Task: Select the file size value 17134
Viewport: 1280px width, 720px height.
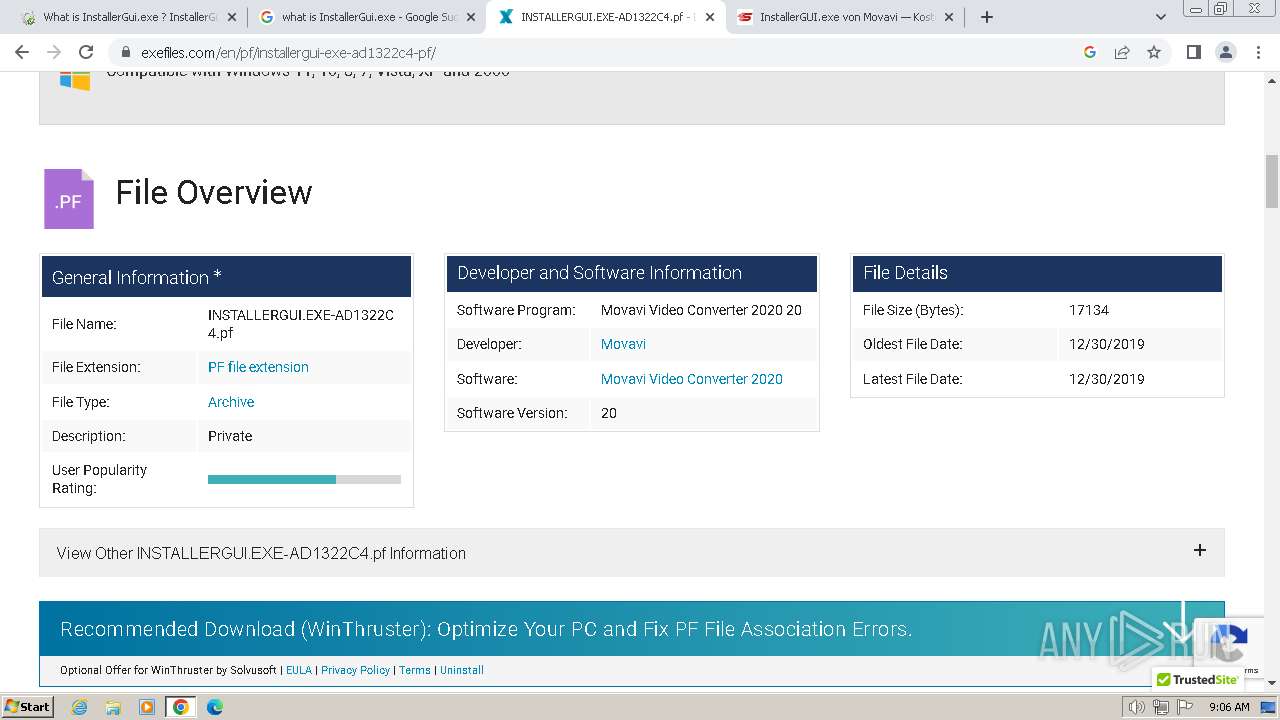Action: point(1089,310)
